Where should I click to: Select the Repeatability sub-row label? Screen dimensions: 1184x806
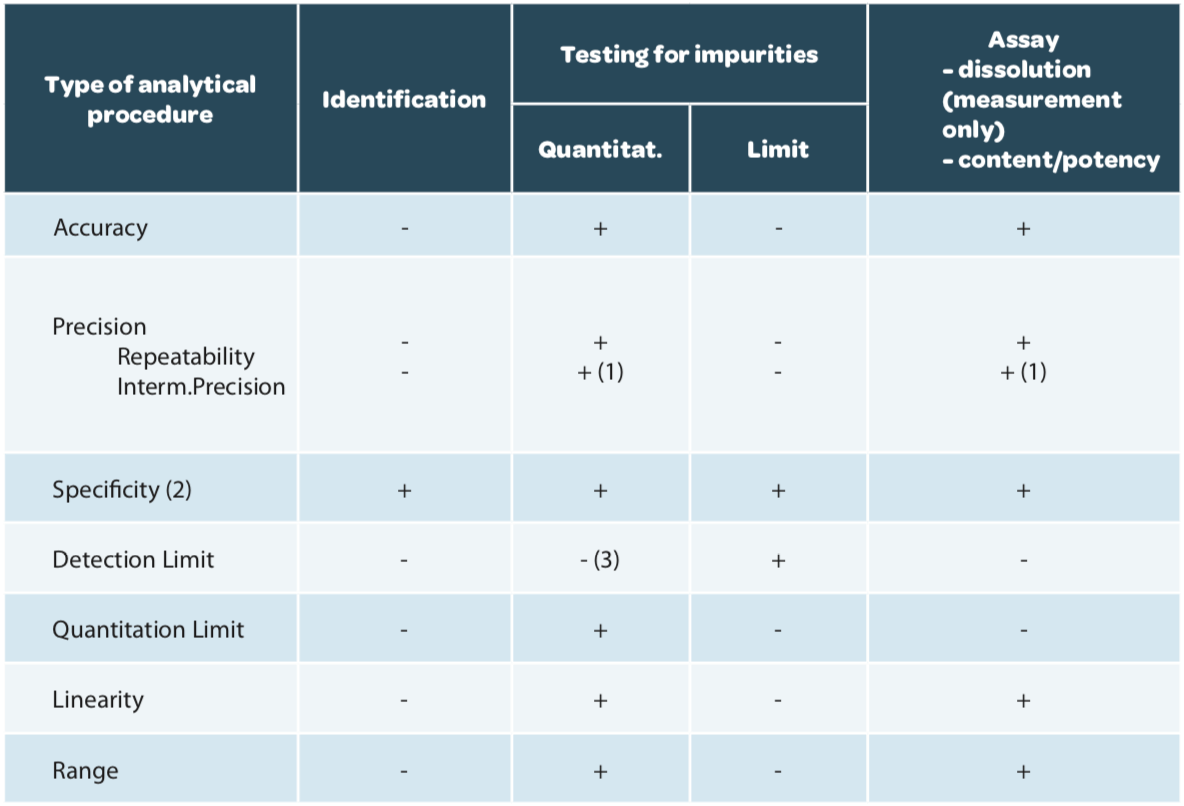coord(186,357)
